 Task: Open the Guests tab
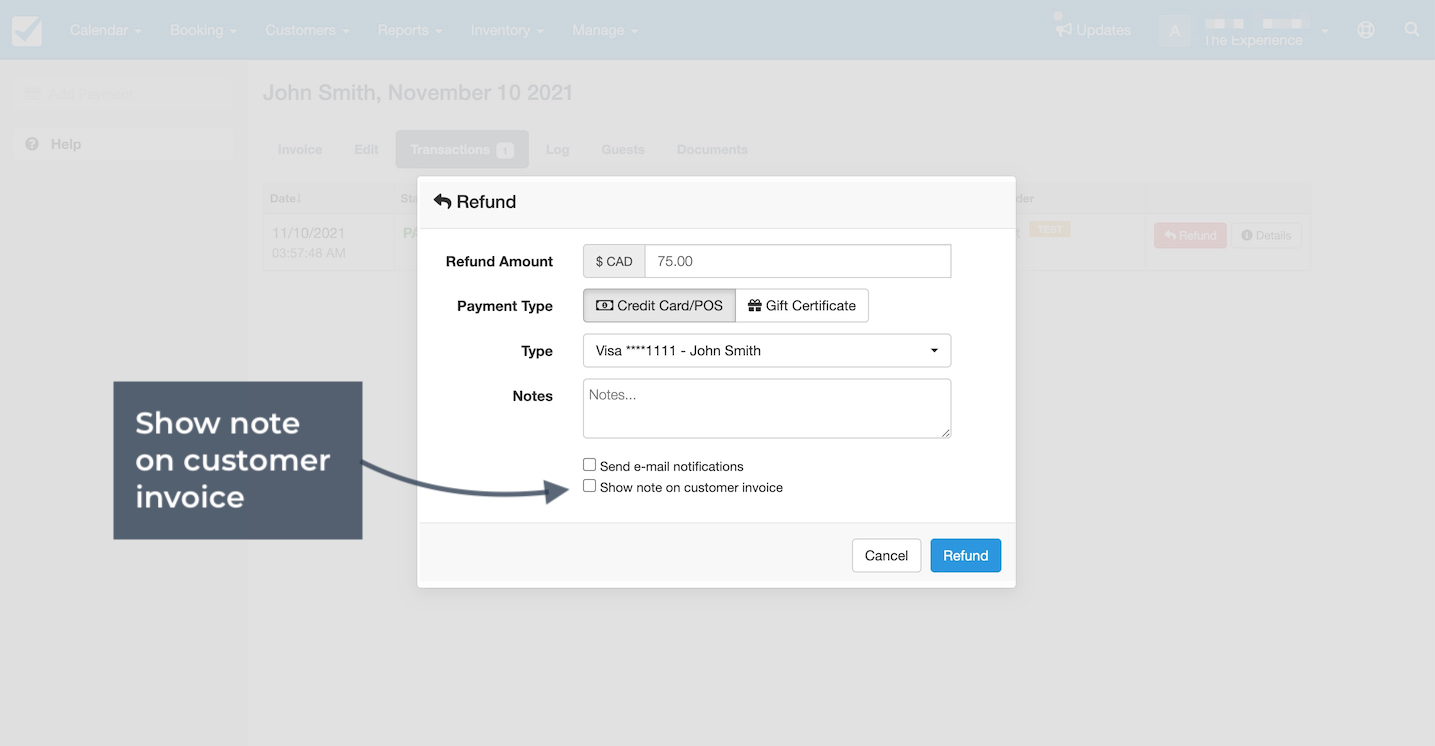point(623,149)
